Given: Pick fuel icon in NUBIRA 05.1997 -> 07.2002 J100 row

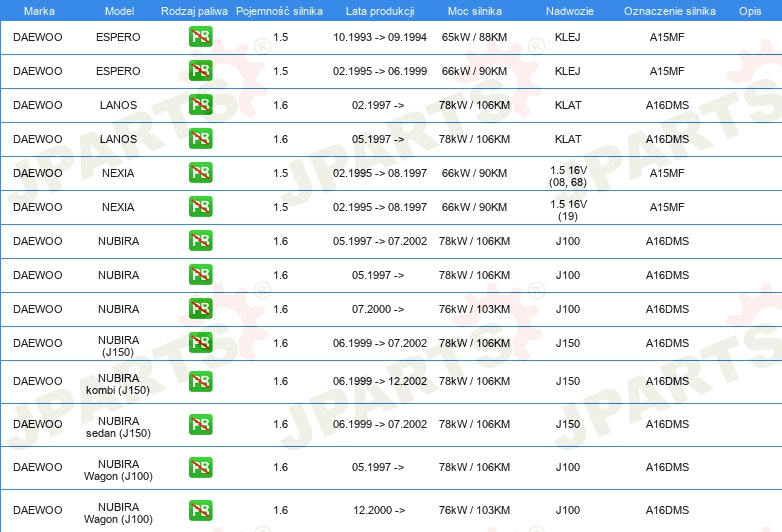Looking at the screenshot, I should coord(200,240).
